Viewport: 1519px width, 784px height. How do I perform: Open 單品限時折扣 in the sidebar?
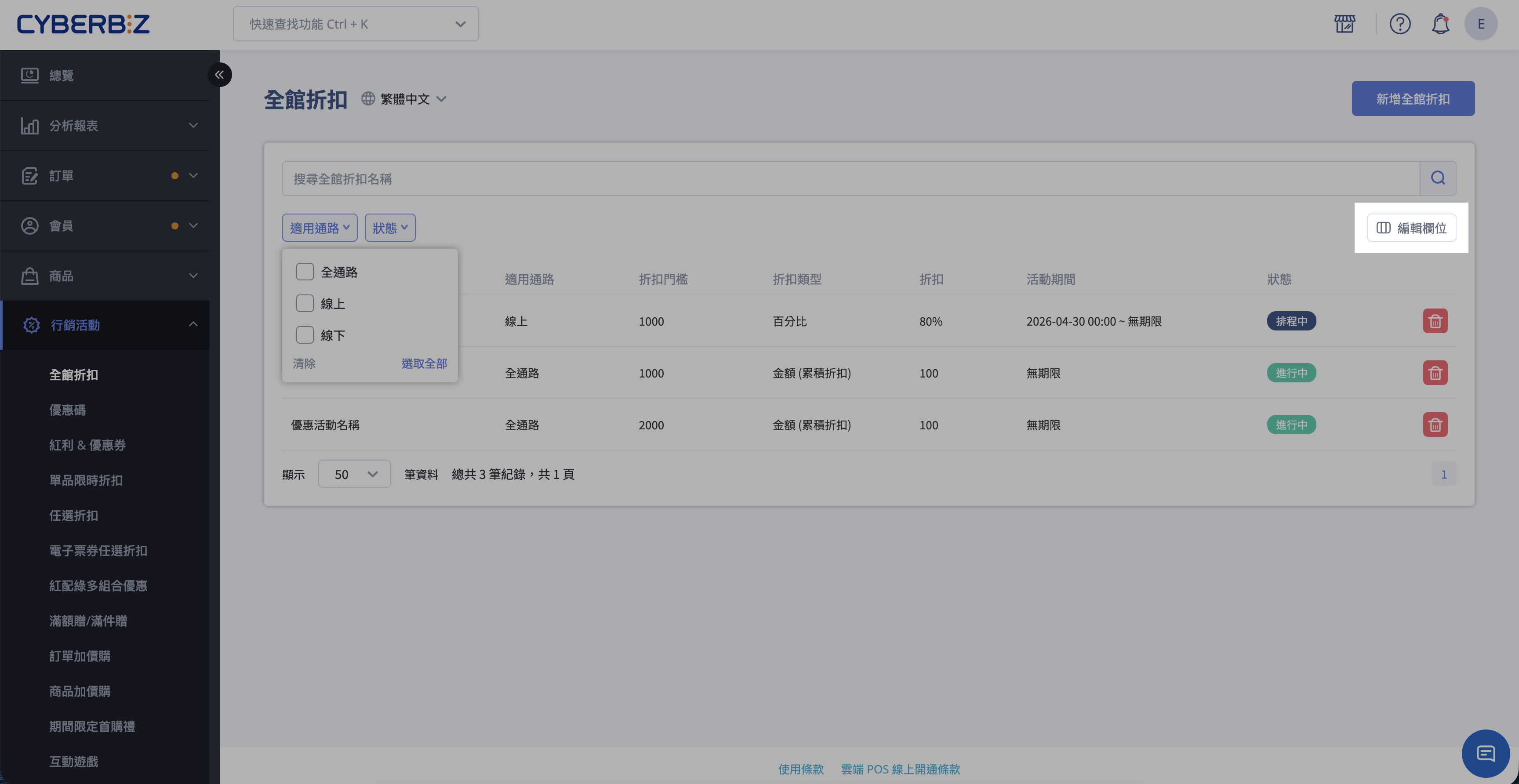tap(86, 480)
